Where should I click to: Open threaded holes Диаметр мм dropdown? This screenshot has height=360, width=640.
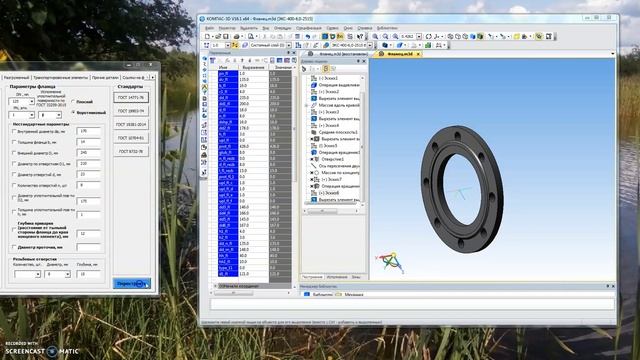(67, 274)
